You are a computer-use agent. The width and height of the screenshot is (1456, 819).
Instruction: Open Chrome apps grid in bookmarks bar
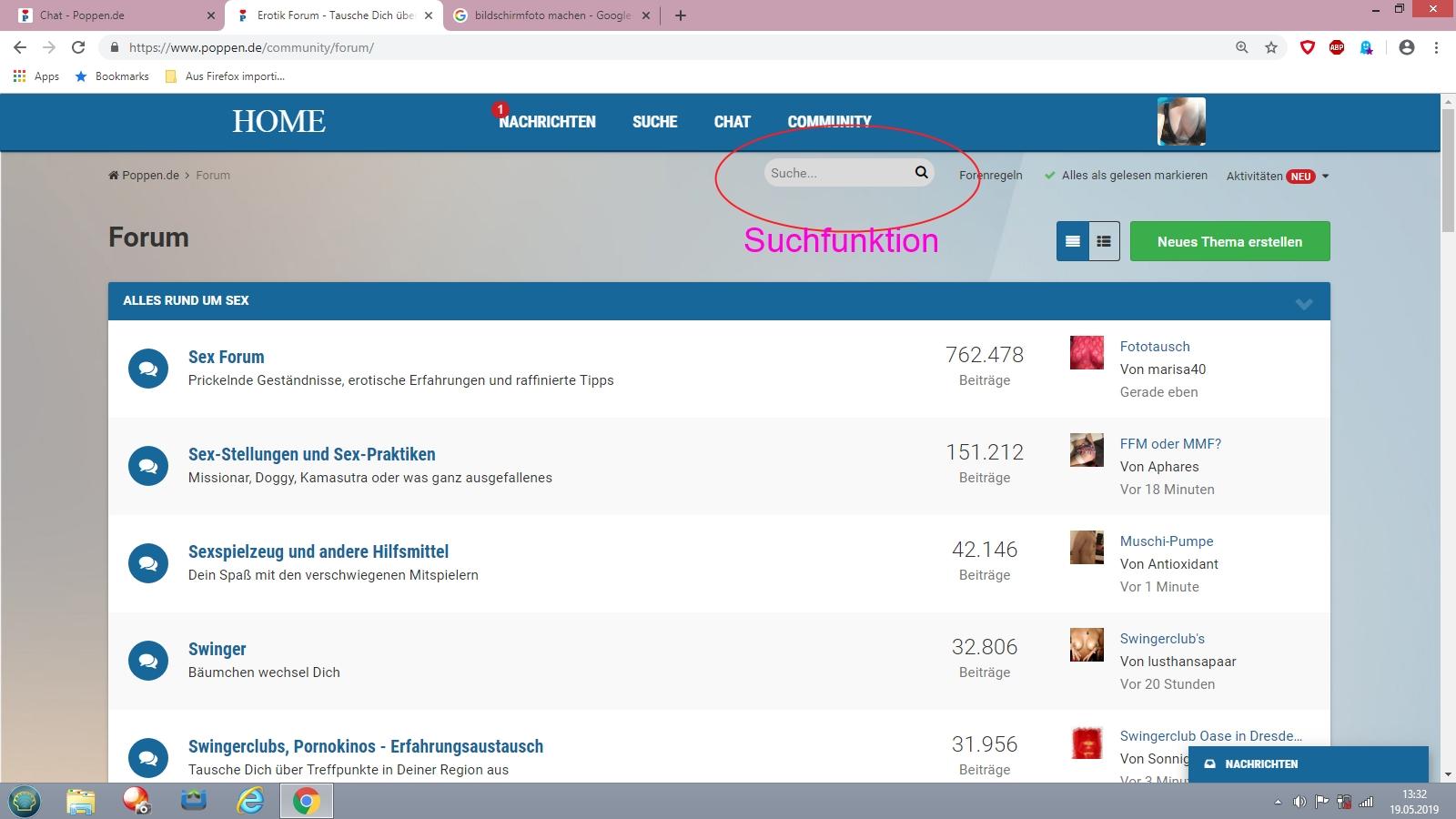[20, 76]
